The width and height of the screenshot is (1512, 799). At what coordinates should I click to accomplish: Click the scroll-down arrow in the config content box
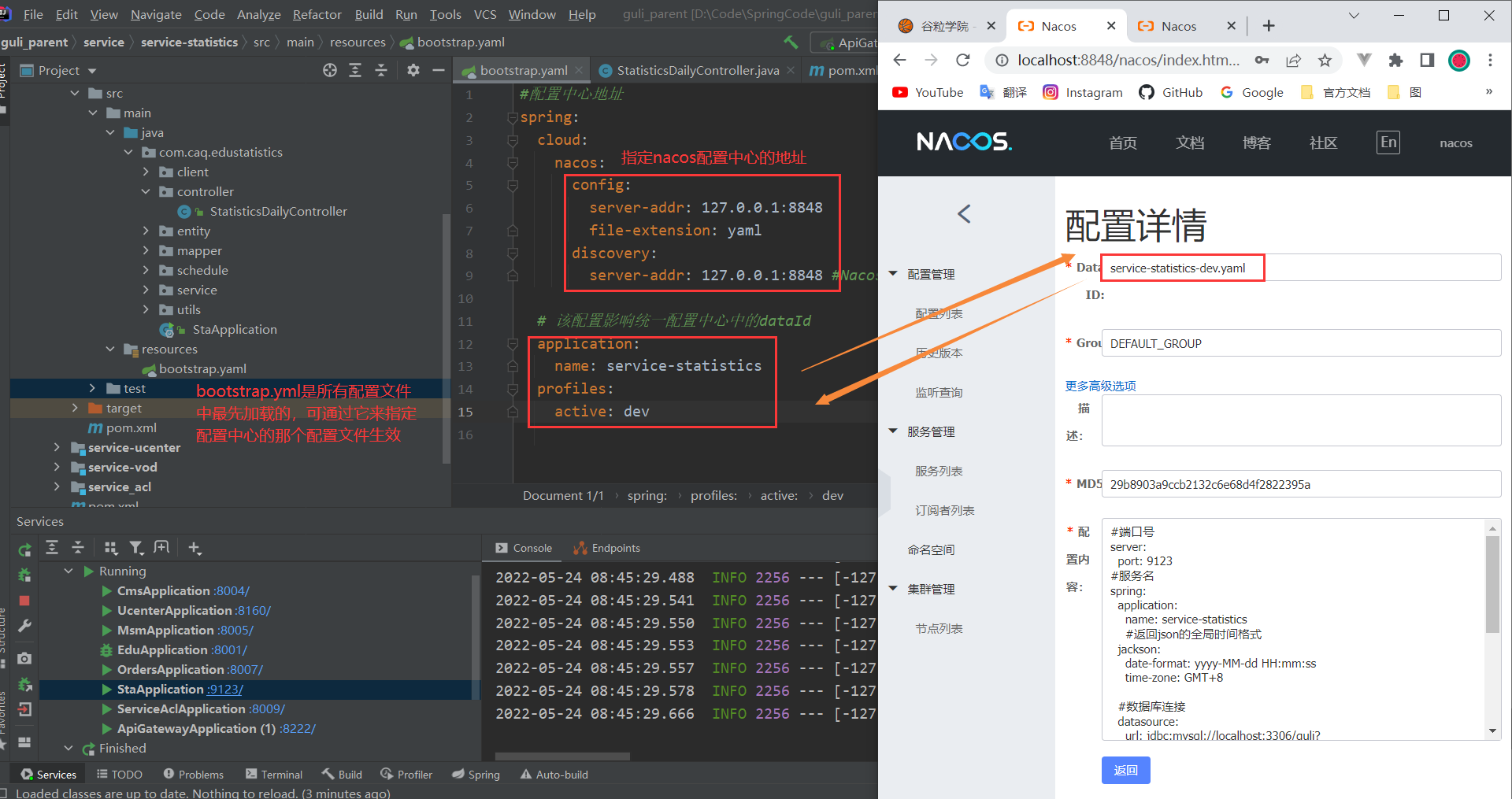(x=1492, y=731)
